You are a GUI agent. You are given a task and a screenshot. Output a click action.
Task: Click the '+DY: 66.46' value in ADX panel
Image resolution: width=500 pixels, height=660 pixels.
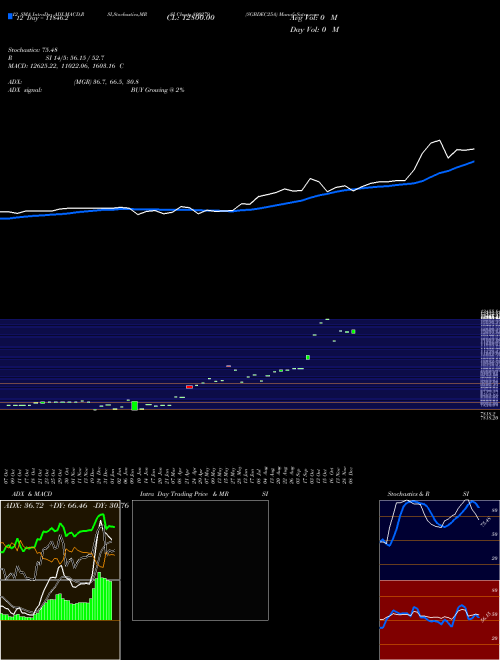[69, 506]
